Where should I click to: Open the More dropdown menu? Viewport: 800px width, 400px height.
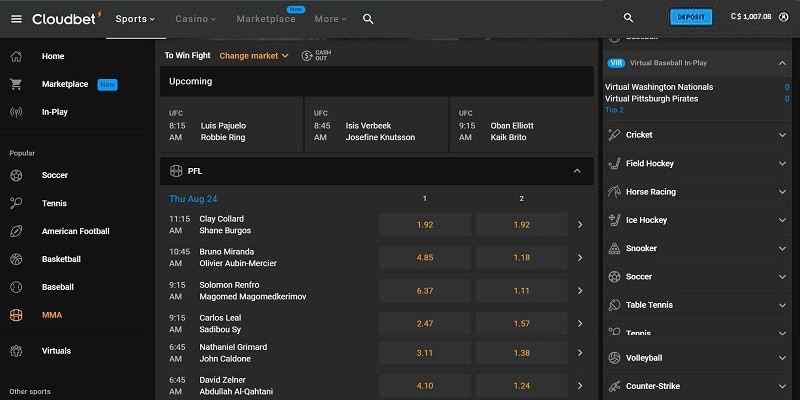[330, 19]
